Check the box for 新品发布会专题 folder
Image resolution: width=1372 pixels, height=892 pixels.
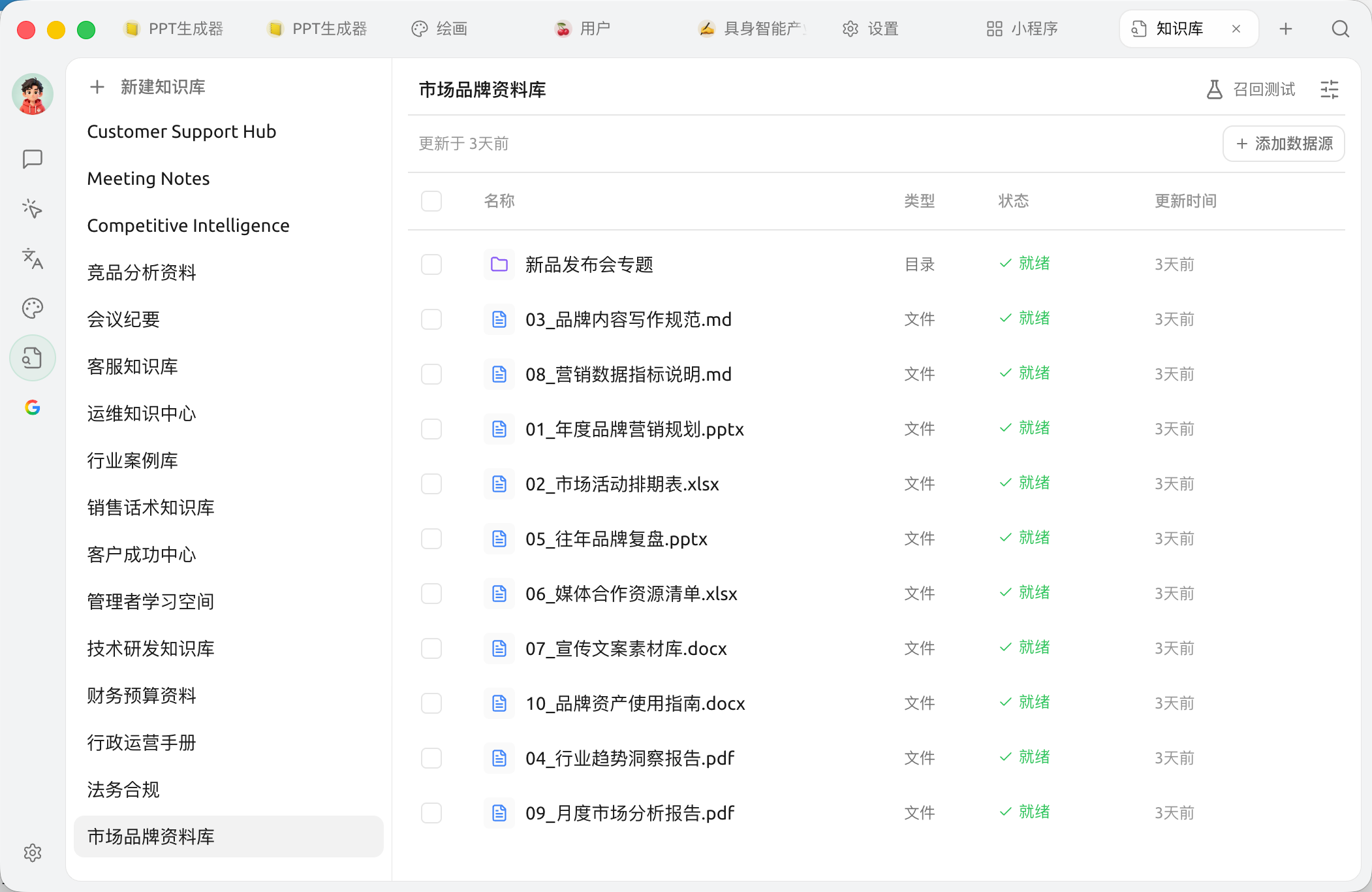(x=431, y=264)
